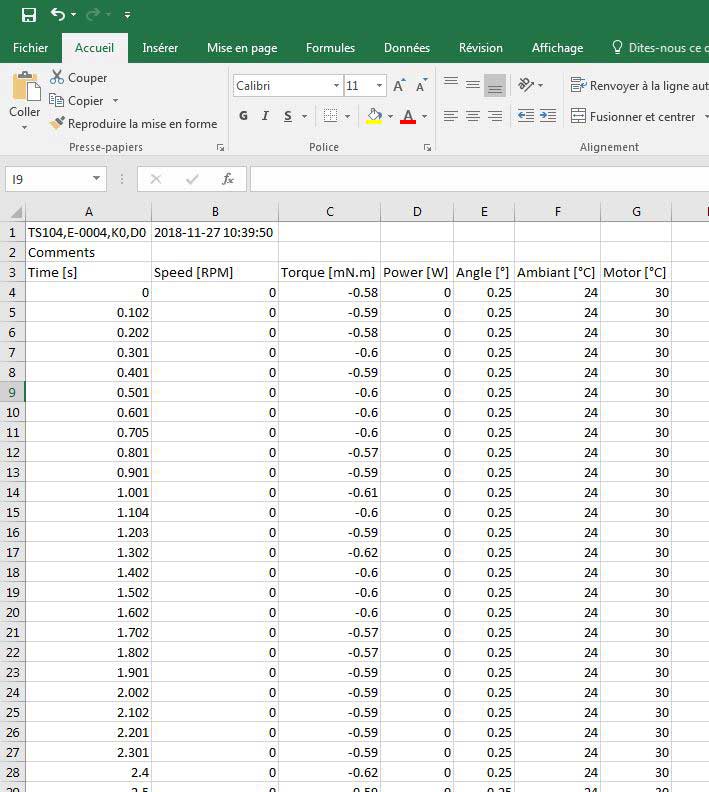709x792 pixels.
Task: Expand the Name Box dropdown arrow
Action: (x=96, y=179)
